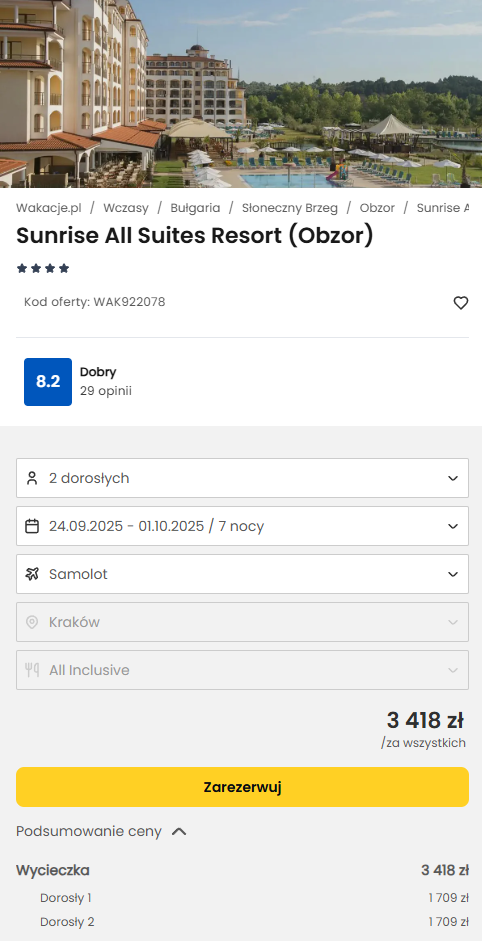
Task: Open the Bułgaria breadcrumb link
Action: click(x=195, y=208)
